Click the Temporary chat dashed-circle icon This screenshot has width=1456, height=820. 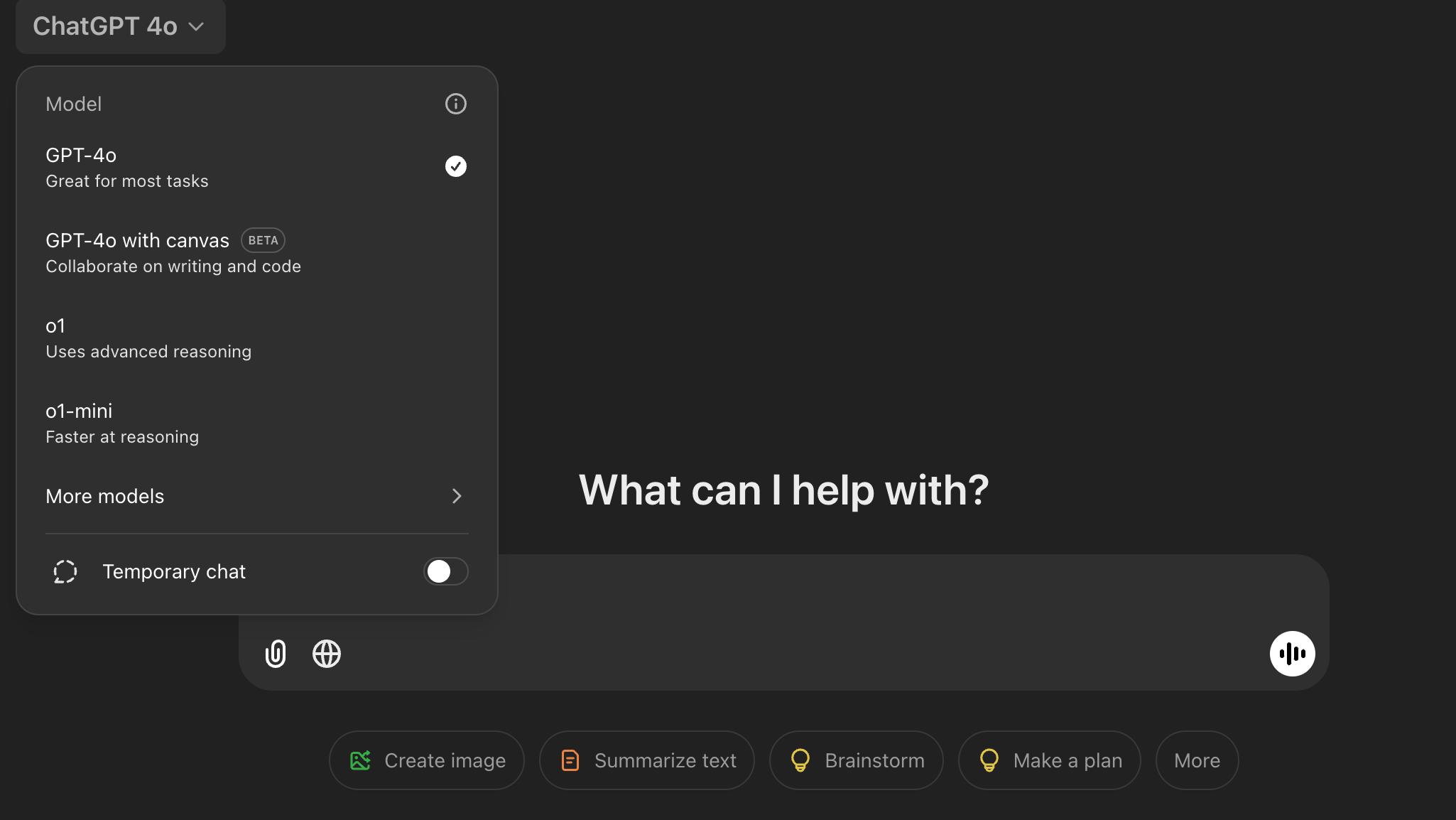point(65,571)
